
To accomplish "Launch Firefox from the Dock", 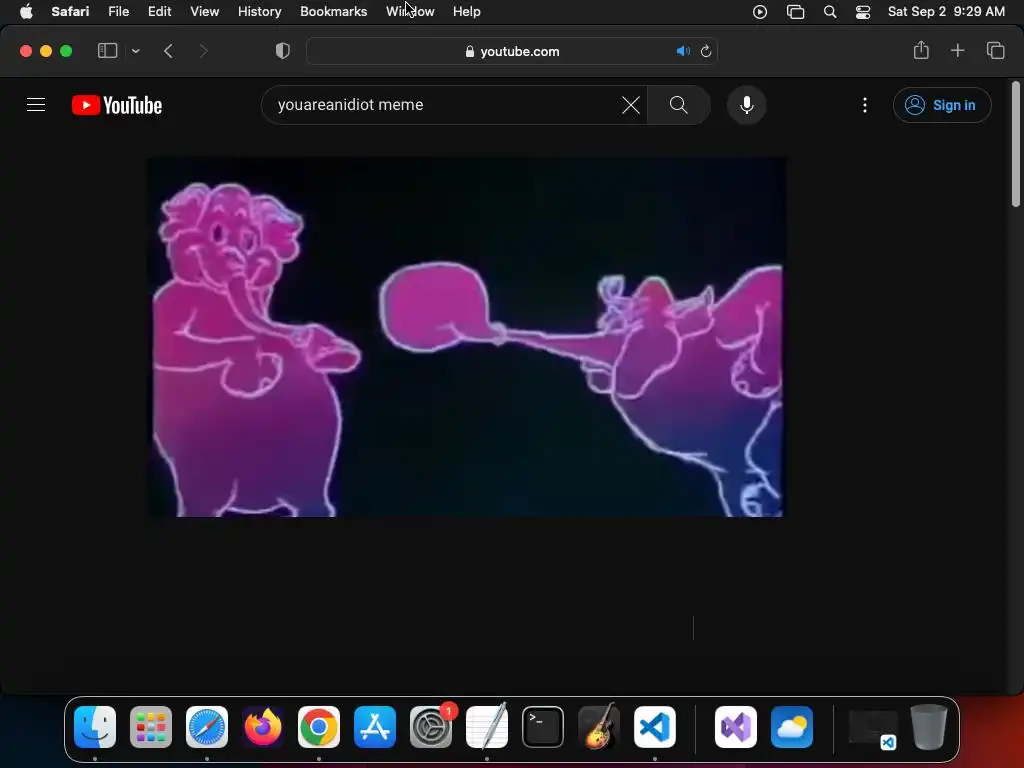I will 263,727.
